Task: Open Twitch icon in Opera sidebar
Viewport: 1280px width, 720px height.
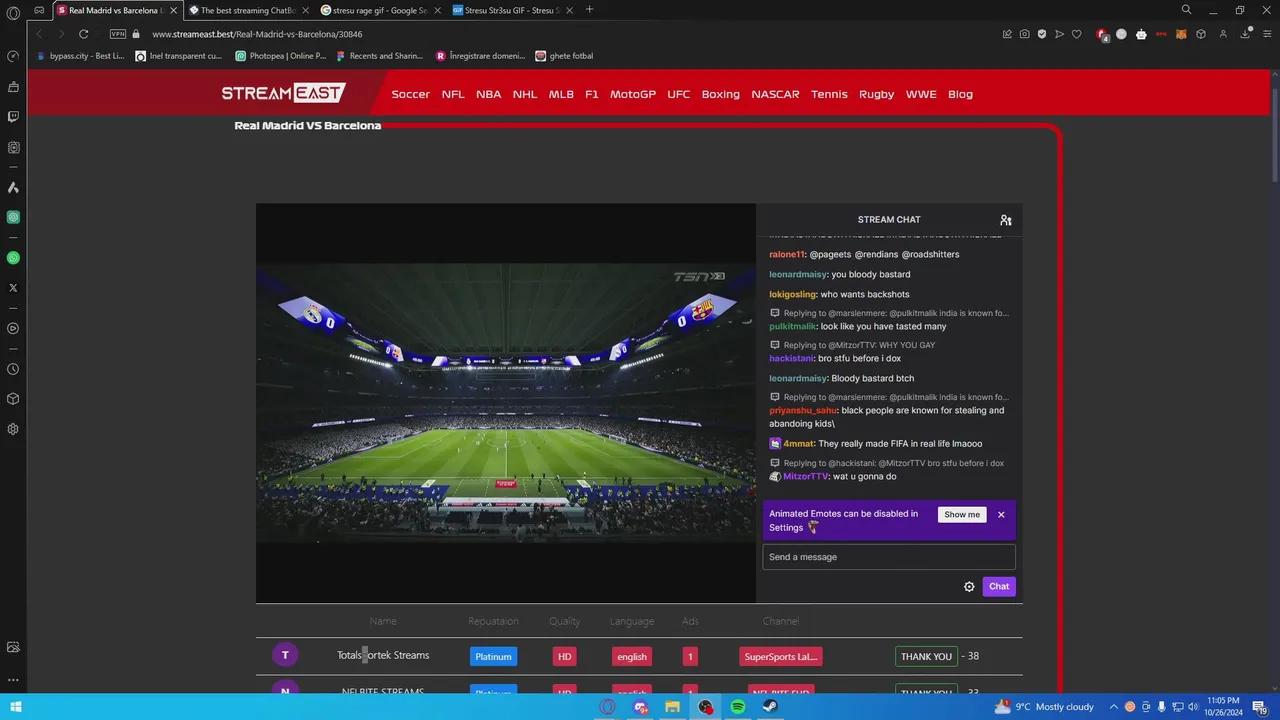Action: (x=13, y=117)
